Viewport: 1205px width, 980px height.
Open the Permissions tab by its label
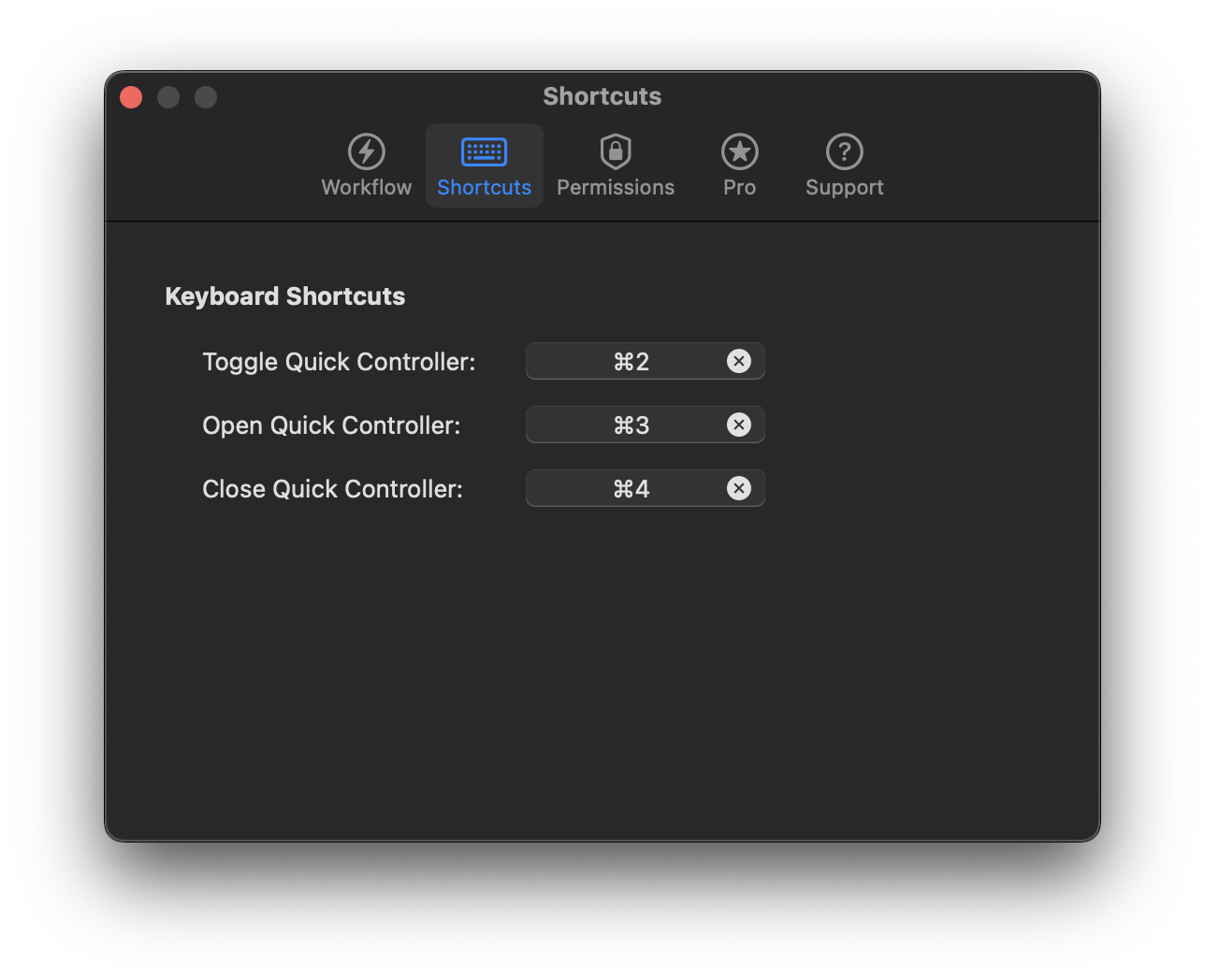[x=615, y=188]
